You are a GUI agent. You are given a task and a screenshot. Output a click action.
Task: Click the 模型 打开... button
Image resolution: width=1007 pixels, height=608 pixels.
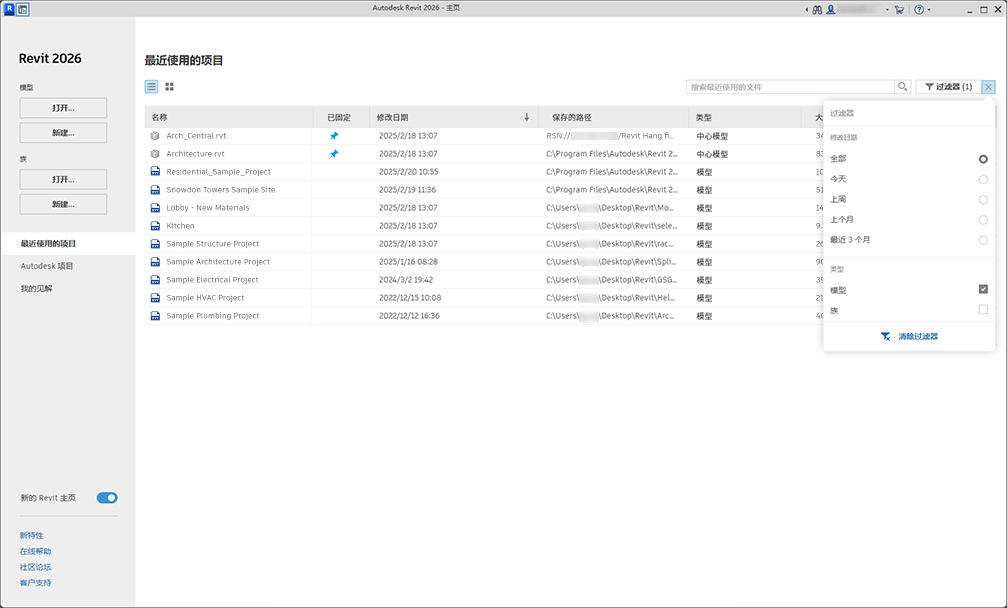click(x=63, y=108)
